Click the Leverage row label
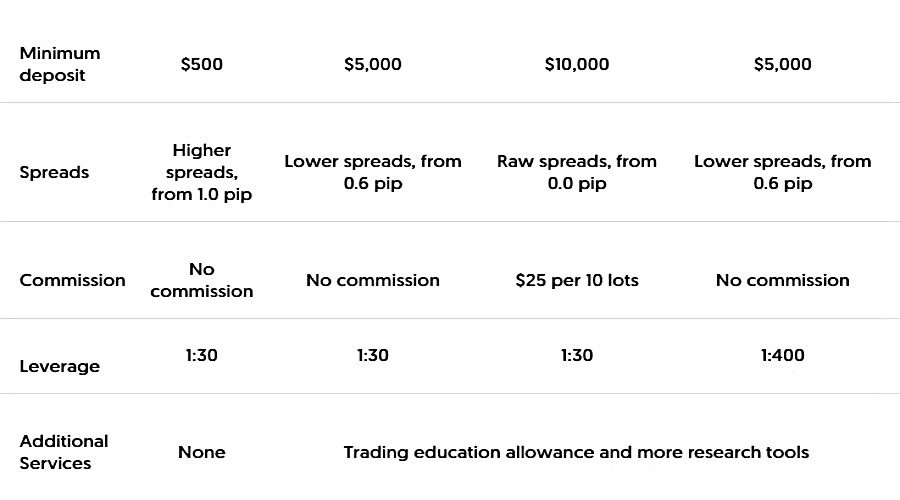Viewport: 900px width, 500px height. (60, 366)
